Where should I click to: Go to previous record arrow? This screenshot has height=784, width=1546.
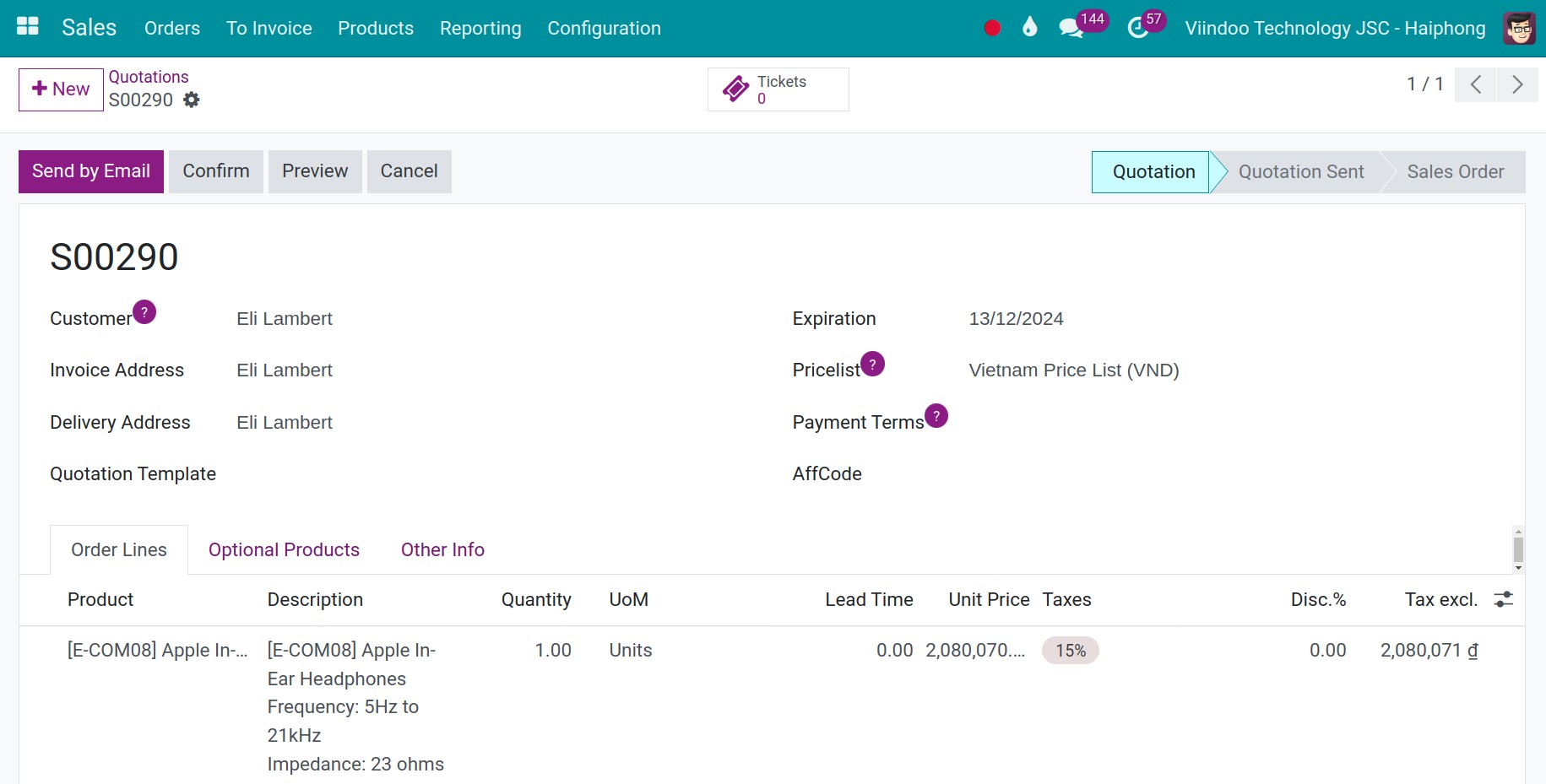tap(1475, 84)
